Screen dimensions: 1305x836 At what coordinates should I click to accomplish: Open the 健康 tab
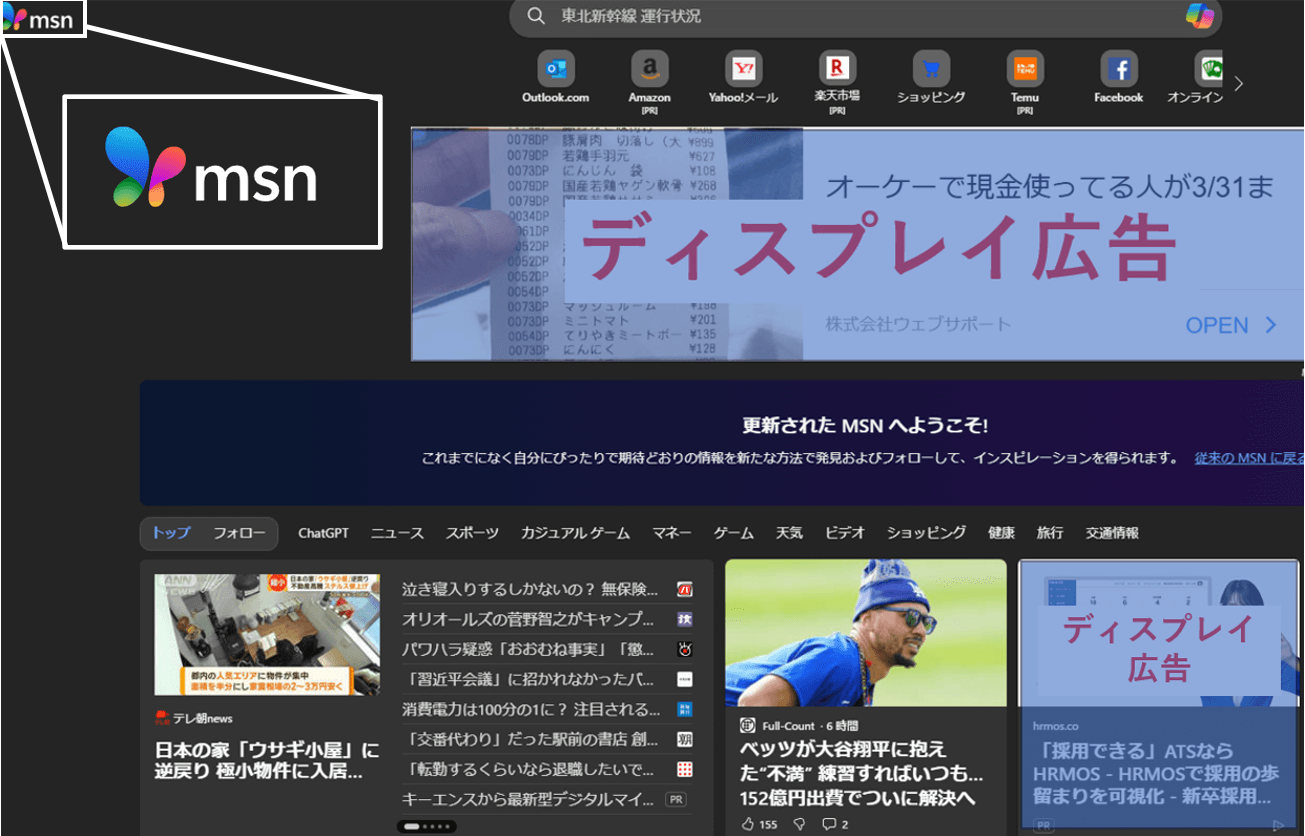tap(1001, 533)
